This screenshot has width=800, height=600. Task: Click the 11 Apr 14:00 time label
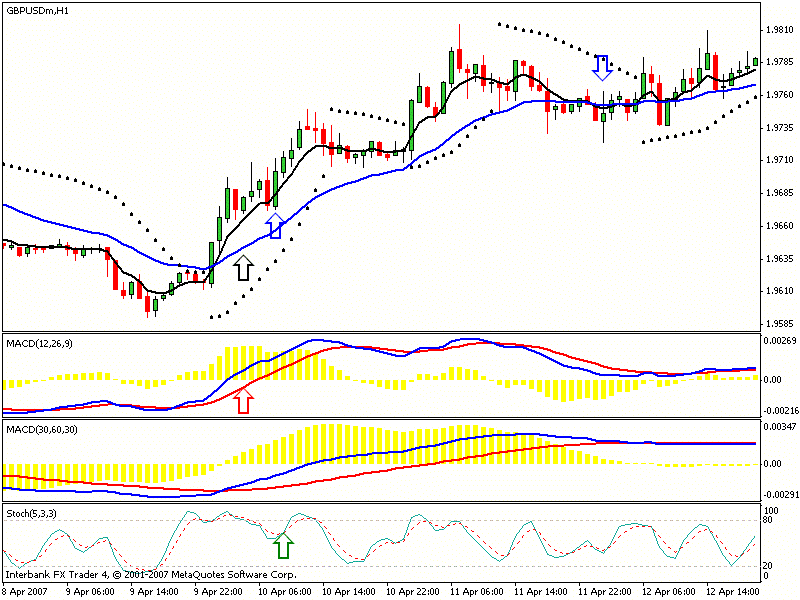click(540, 592)
